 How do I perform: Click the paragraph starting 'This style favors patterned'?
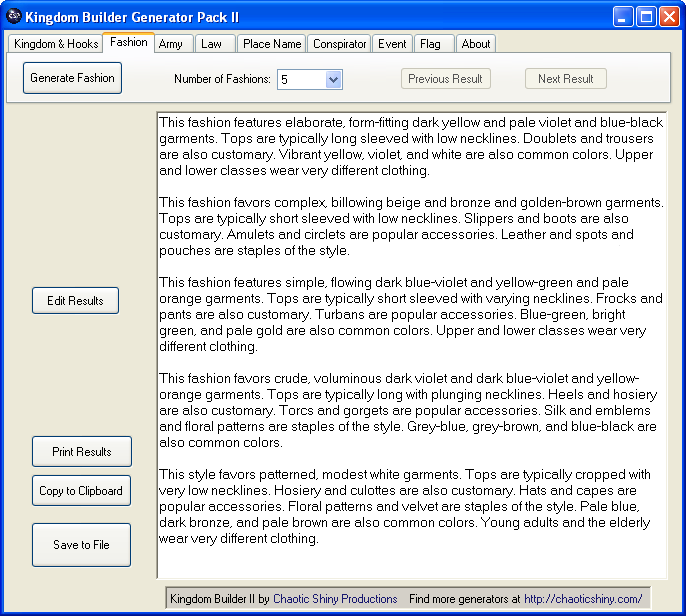(405, 506)
